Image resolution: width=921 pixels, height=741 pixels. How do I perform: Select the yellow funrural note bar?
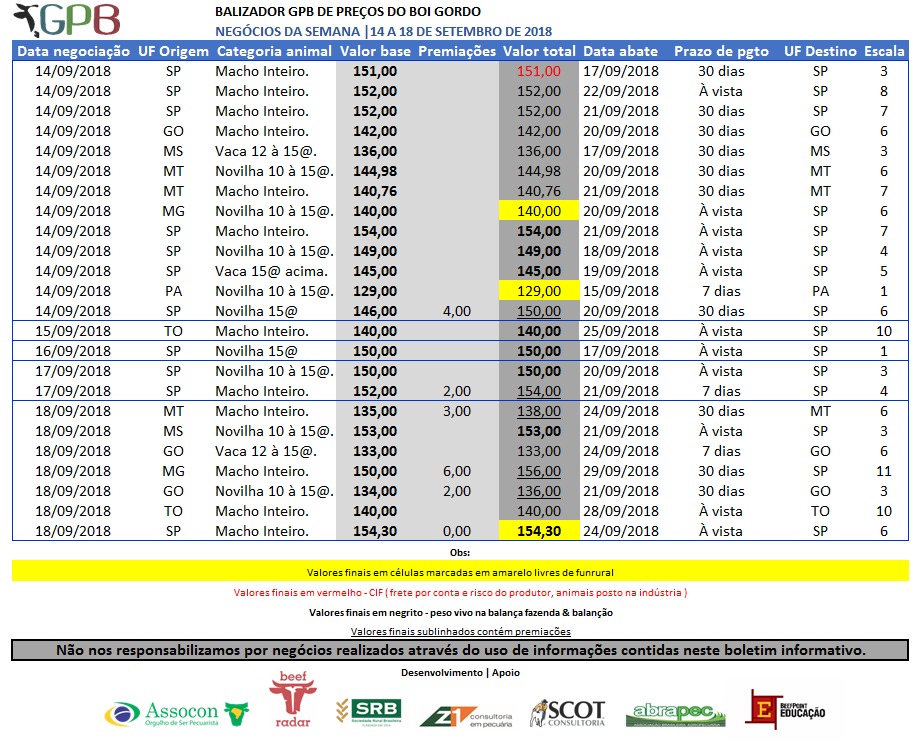tap(460, 572)
